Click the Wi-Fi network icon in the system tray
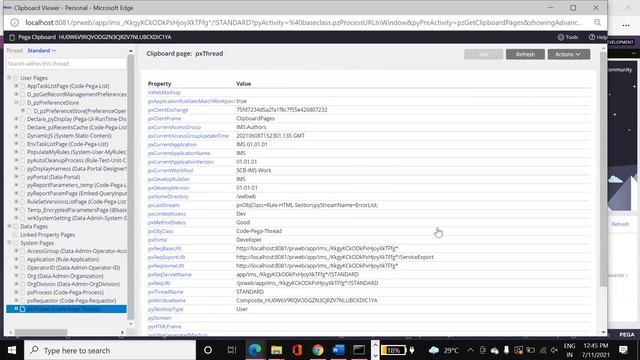Screen dimensions: 640x360 542,350
